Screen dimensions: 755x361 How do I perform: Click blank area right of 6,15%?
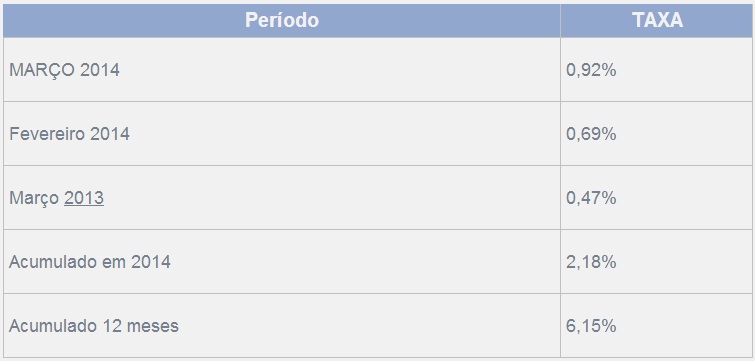point(684,326)
